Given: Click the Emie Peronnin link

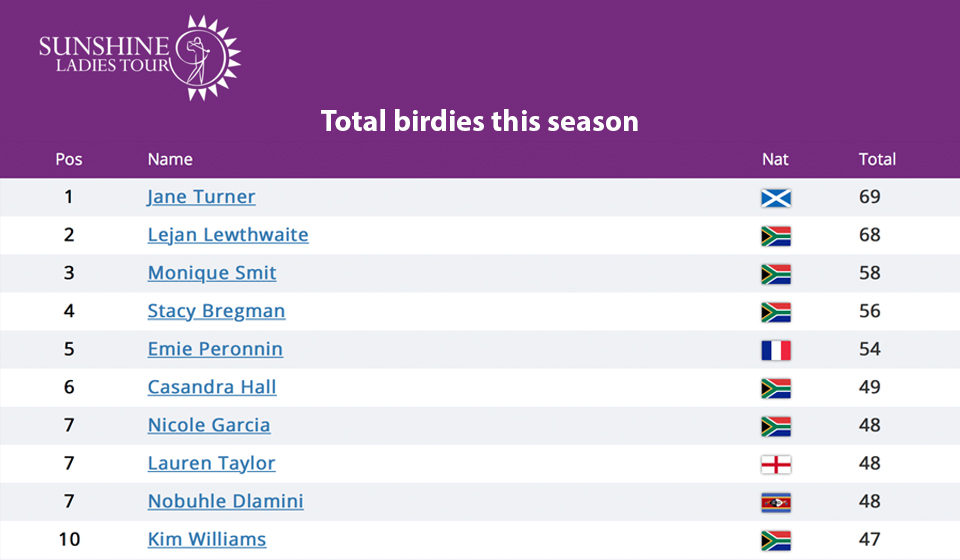Looking at the screenshot, I should pos(215,349).
